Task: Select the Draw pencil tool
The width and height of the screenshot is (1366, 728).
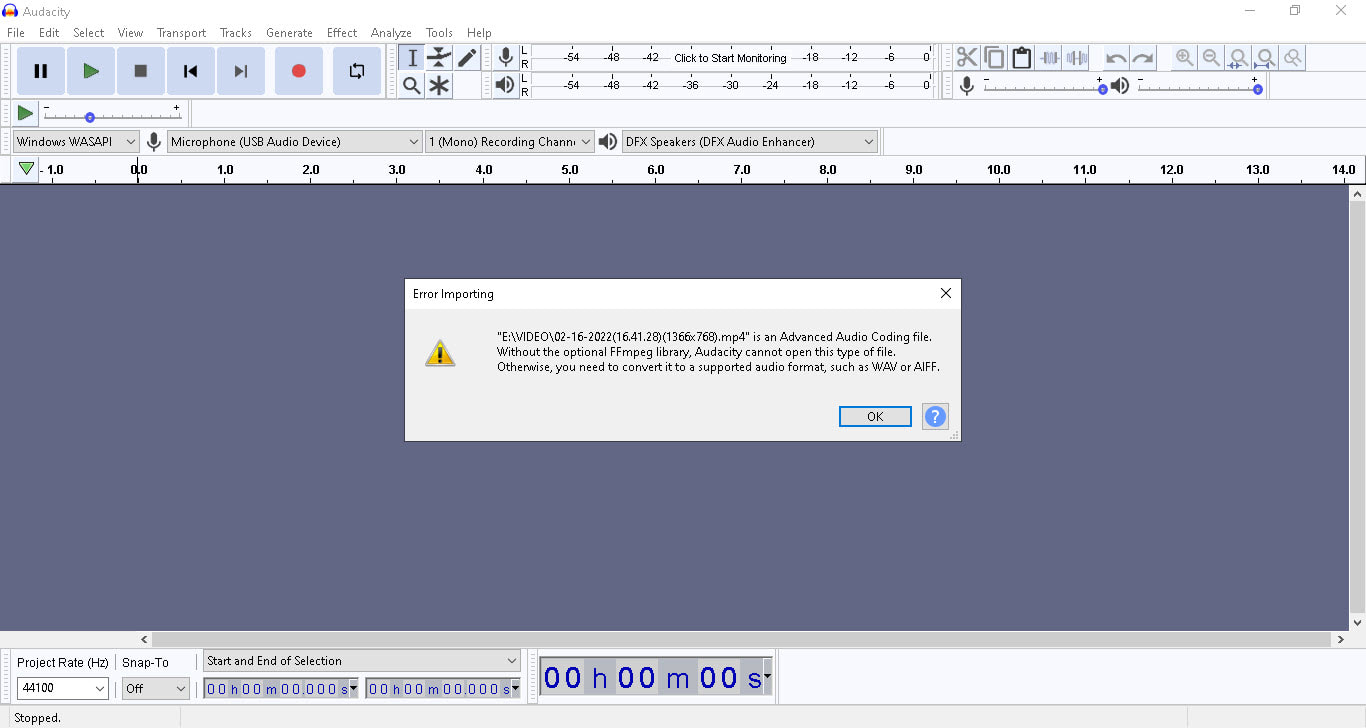Action: pyautogui.click(x=466, y=58)
